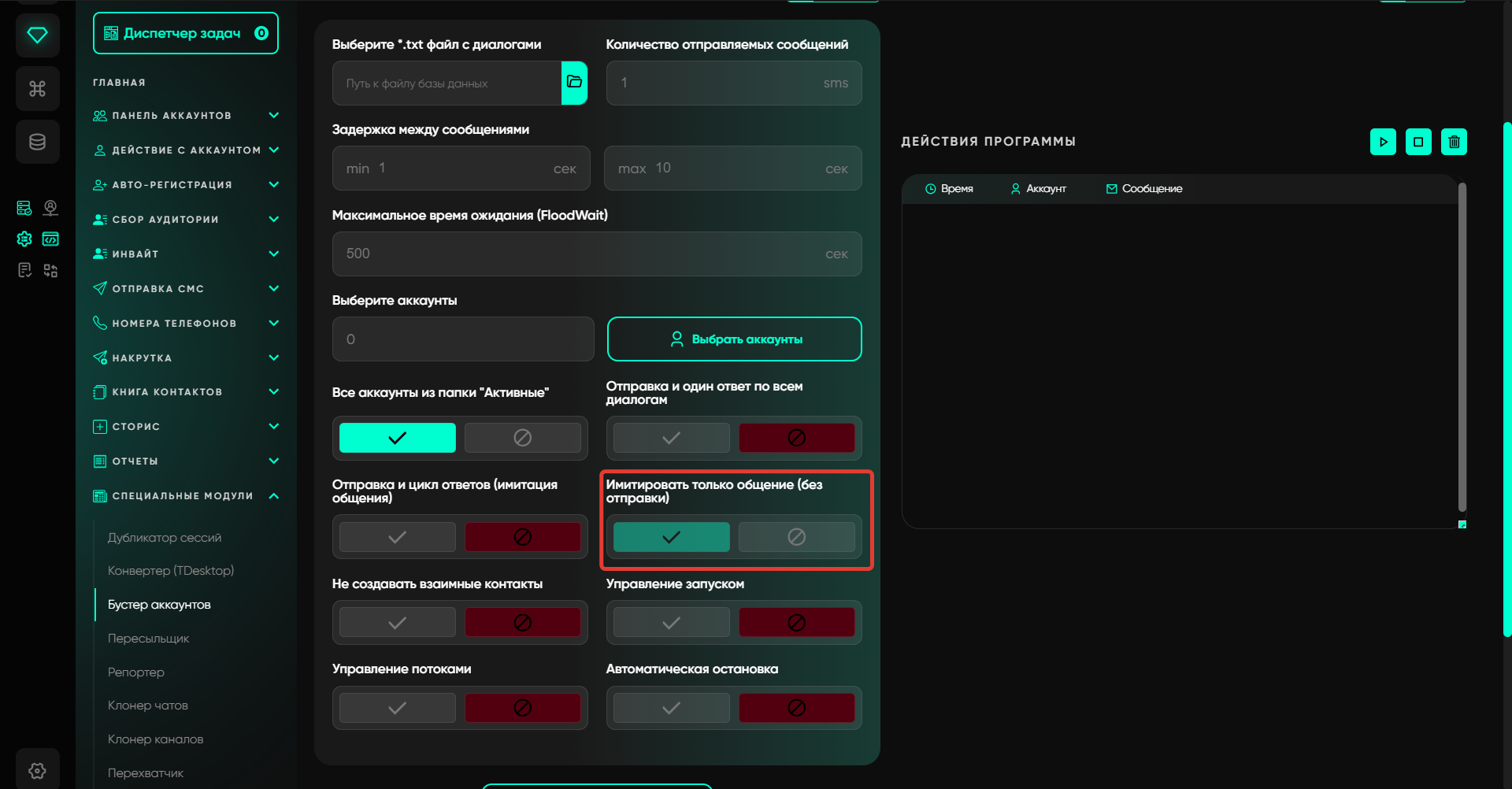1512x789 pixels.
Task: Open the 'Диспетчер задач' button
Action: (185, 33)
